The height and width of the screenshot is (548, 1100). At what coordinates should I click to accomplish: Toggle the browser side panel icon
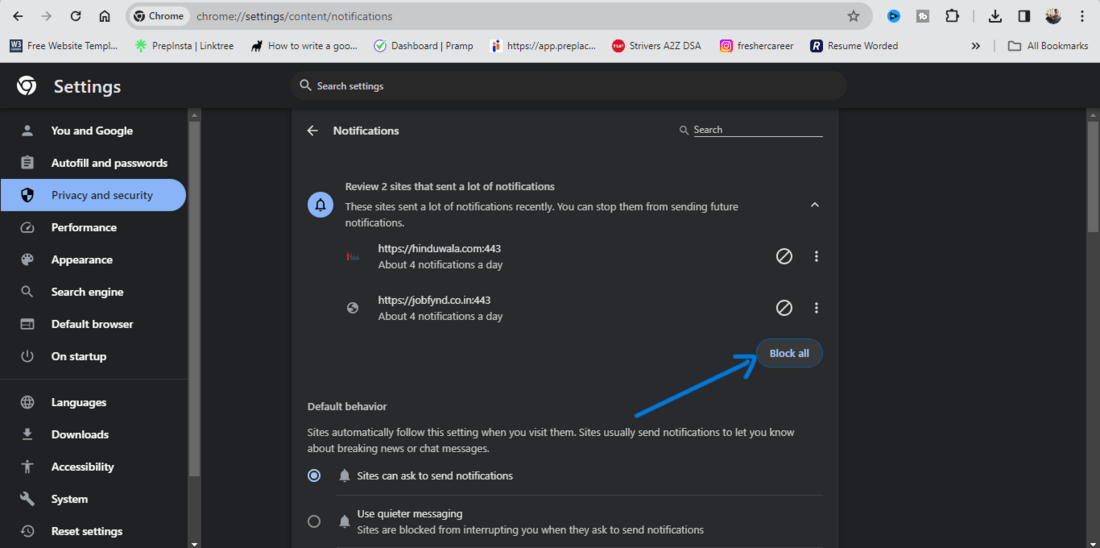click(x=1024, y=16)
